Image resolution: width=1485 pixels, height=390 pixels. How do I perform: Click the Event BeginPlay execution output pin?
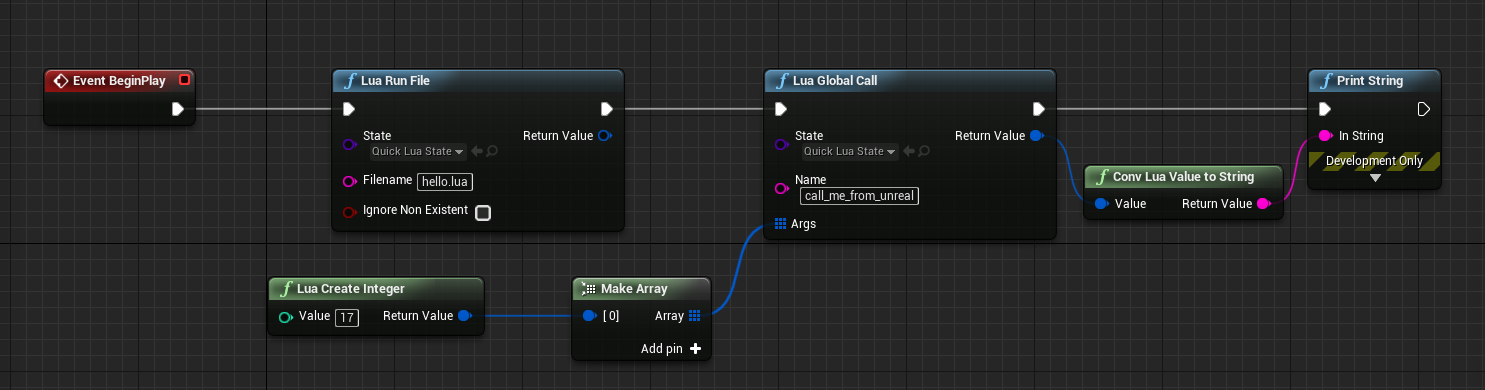[178, 109]
